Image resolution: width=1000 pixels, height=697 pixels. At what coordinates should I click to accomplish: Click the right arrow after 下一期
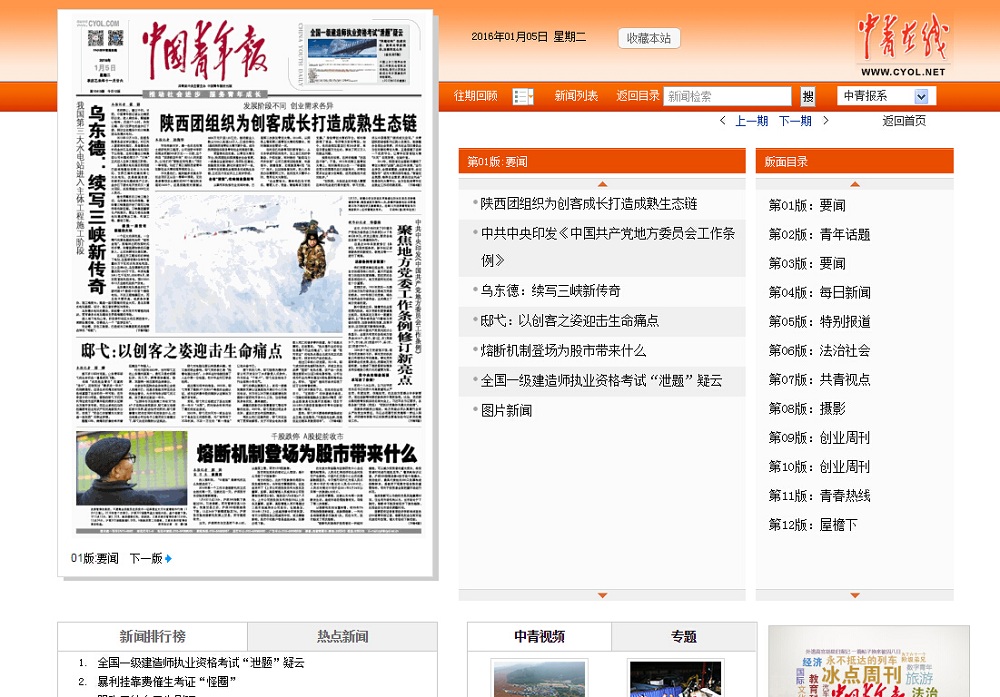[x=825, y=121]
